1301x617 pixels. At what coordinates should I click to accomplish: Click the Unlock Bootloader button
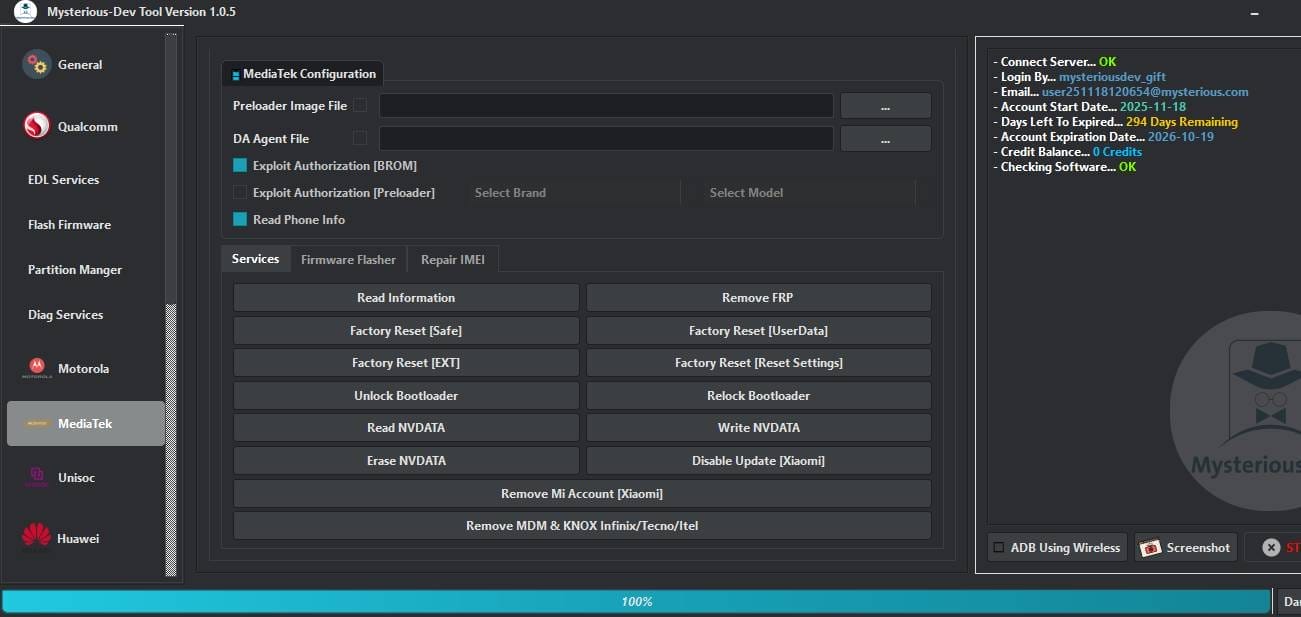[x=405, y=395]
